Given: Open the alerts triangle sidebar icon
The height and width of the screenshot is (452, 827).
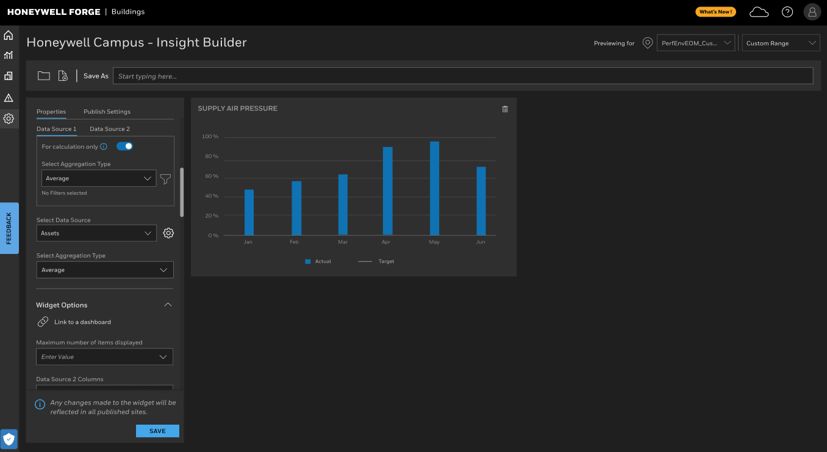Looking at the screenshot, I should (x=8, y=98).
